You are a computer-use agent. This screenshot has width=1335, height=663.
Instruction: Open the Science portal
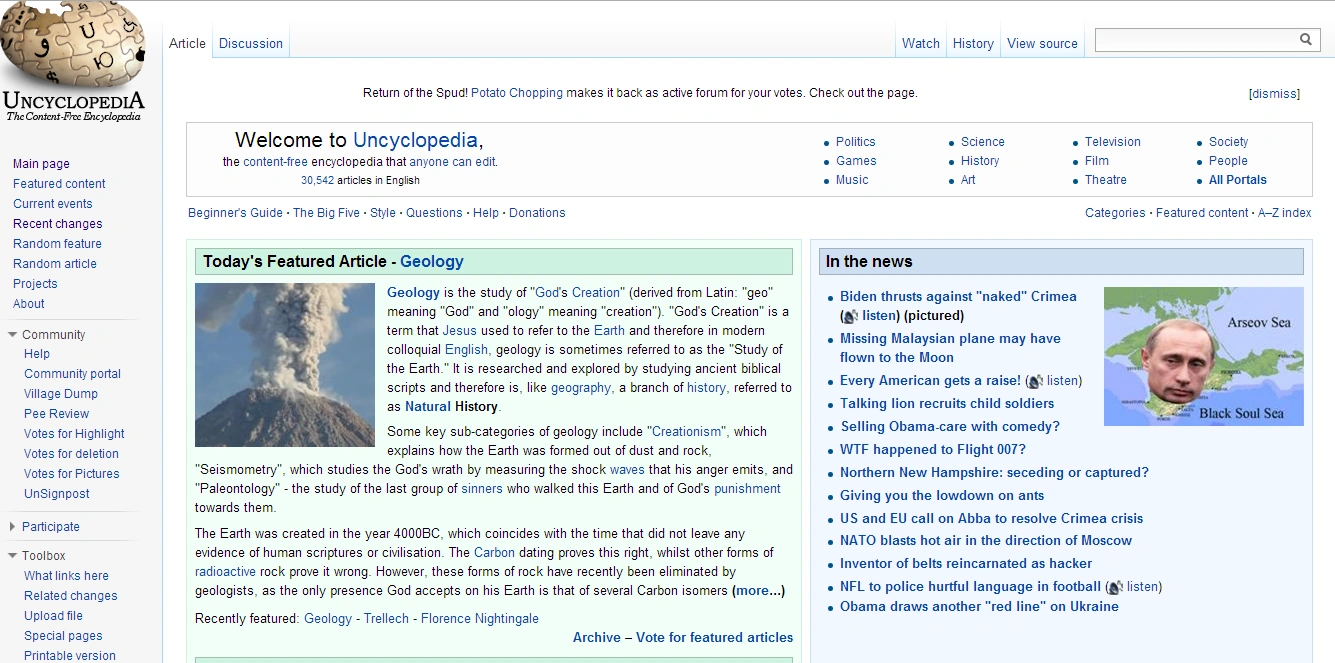click(x=983, y=142)
